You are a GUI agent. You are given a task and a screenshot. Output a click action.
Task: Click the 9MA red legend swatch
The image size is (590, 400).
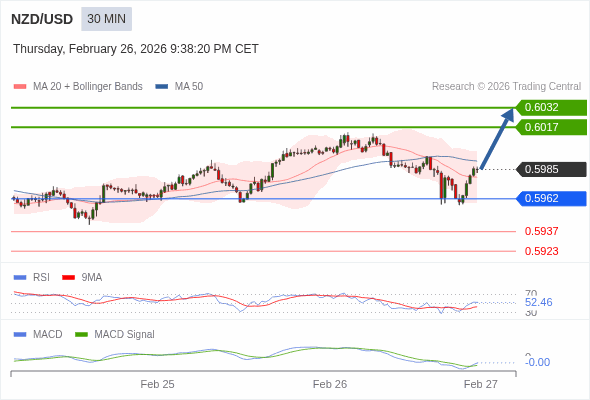click(x=68, y=278)
